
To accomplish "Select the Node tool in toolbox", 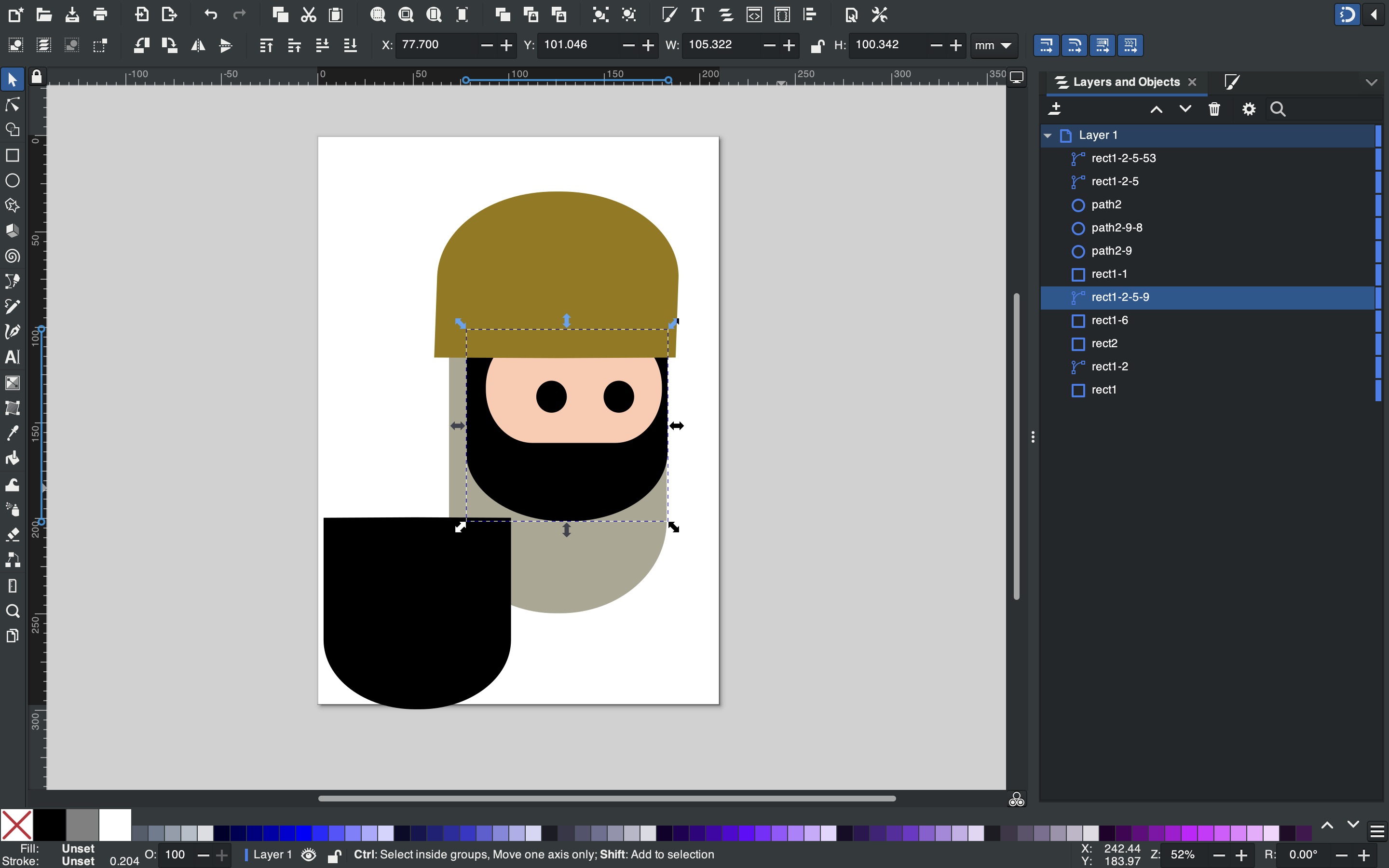I will pyautogui.click(x=12, y=105).
